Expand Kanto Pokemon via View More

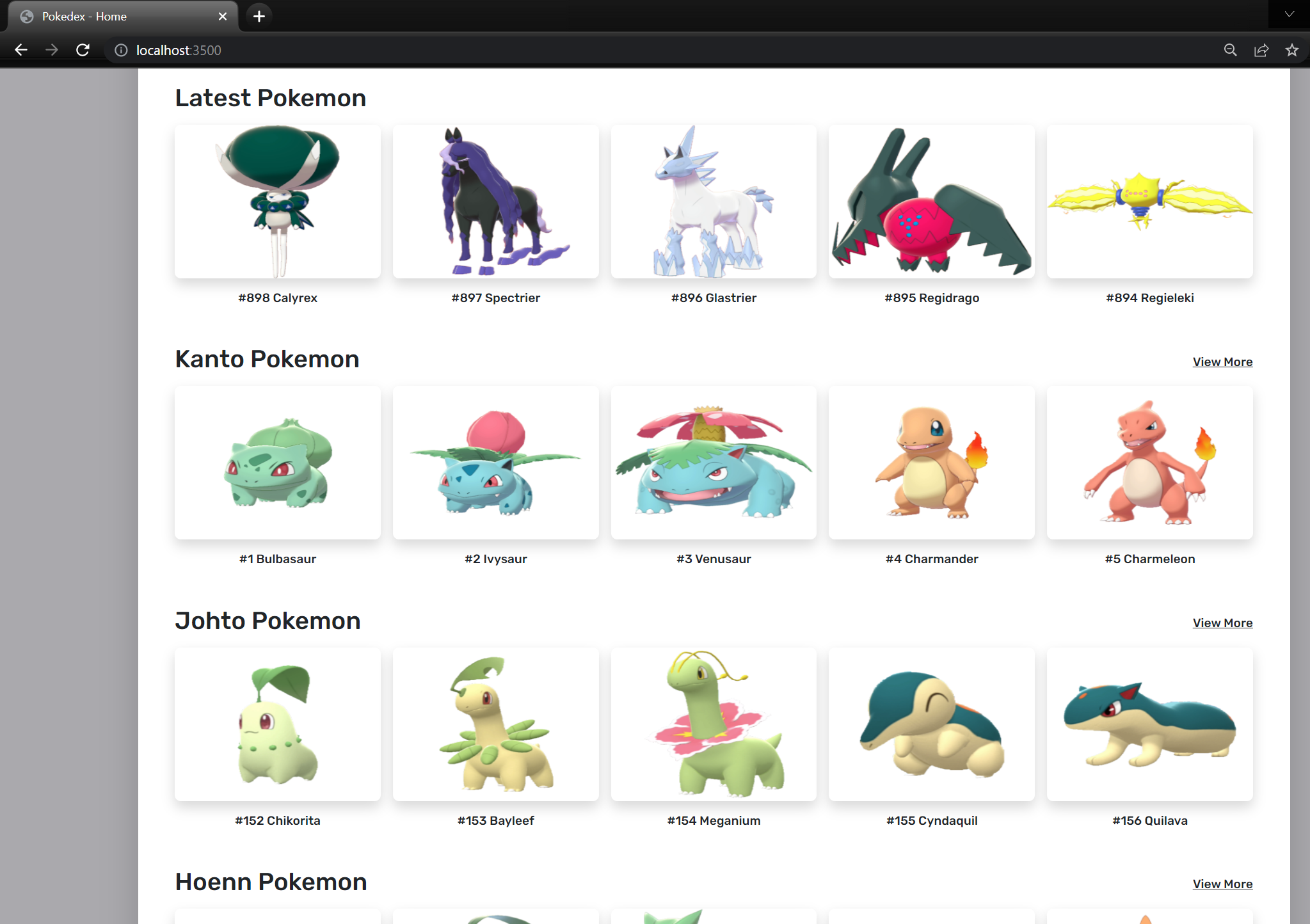tap(1222, 362)
